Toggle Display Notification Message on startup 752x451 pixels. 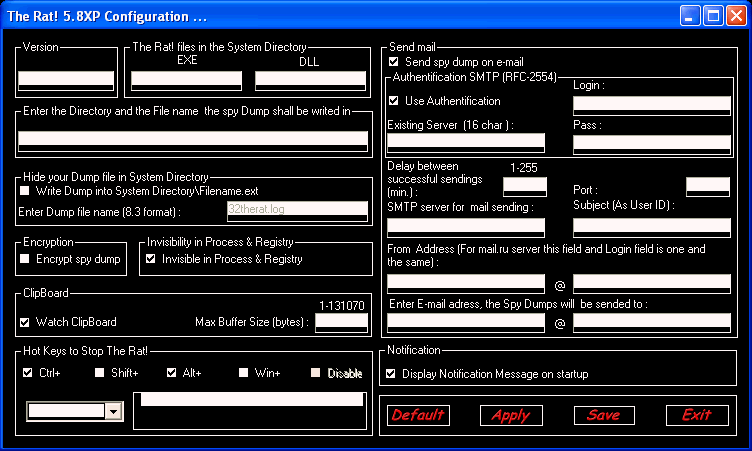(392, 374)
